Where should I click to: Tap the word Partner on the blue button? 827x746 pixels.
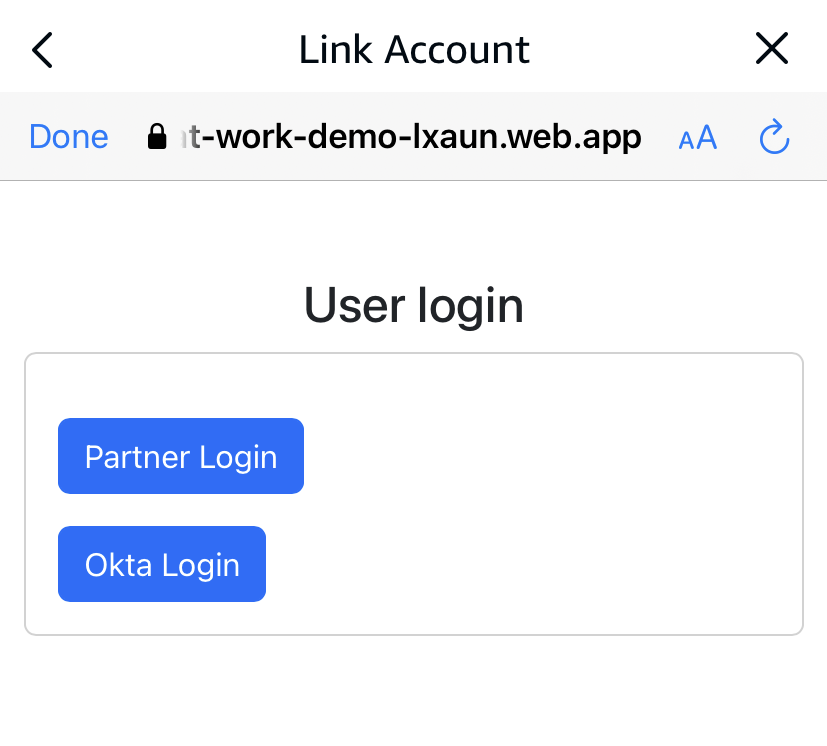137,456
